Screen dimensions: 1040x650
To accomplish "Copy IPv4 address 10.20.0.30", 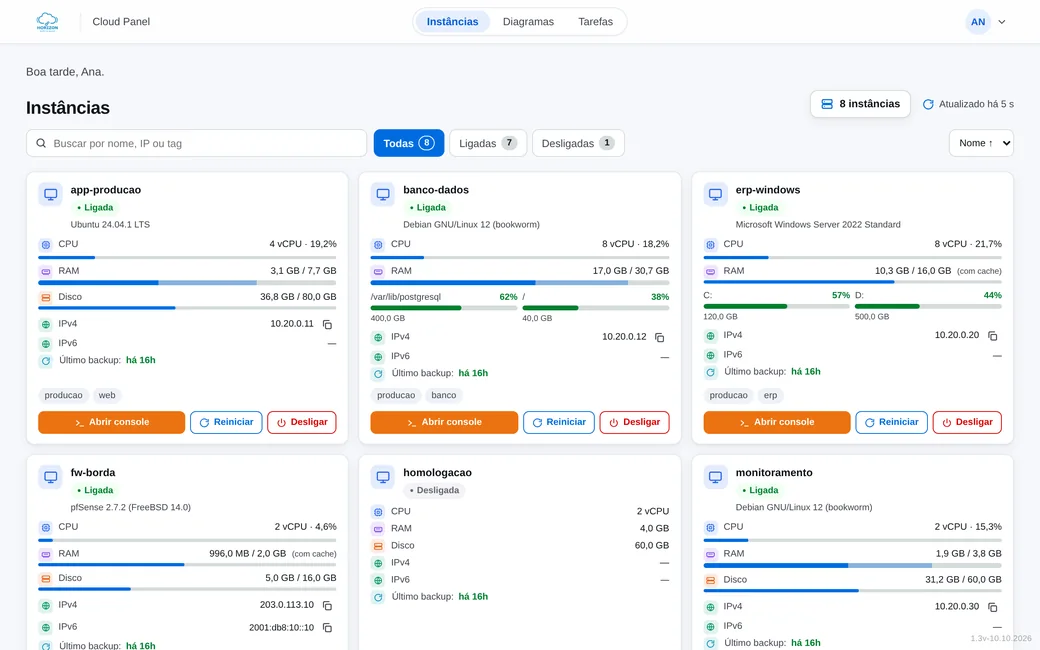I will [992, 607].
